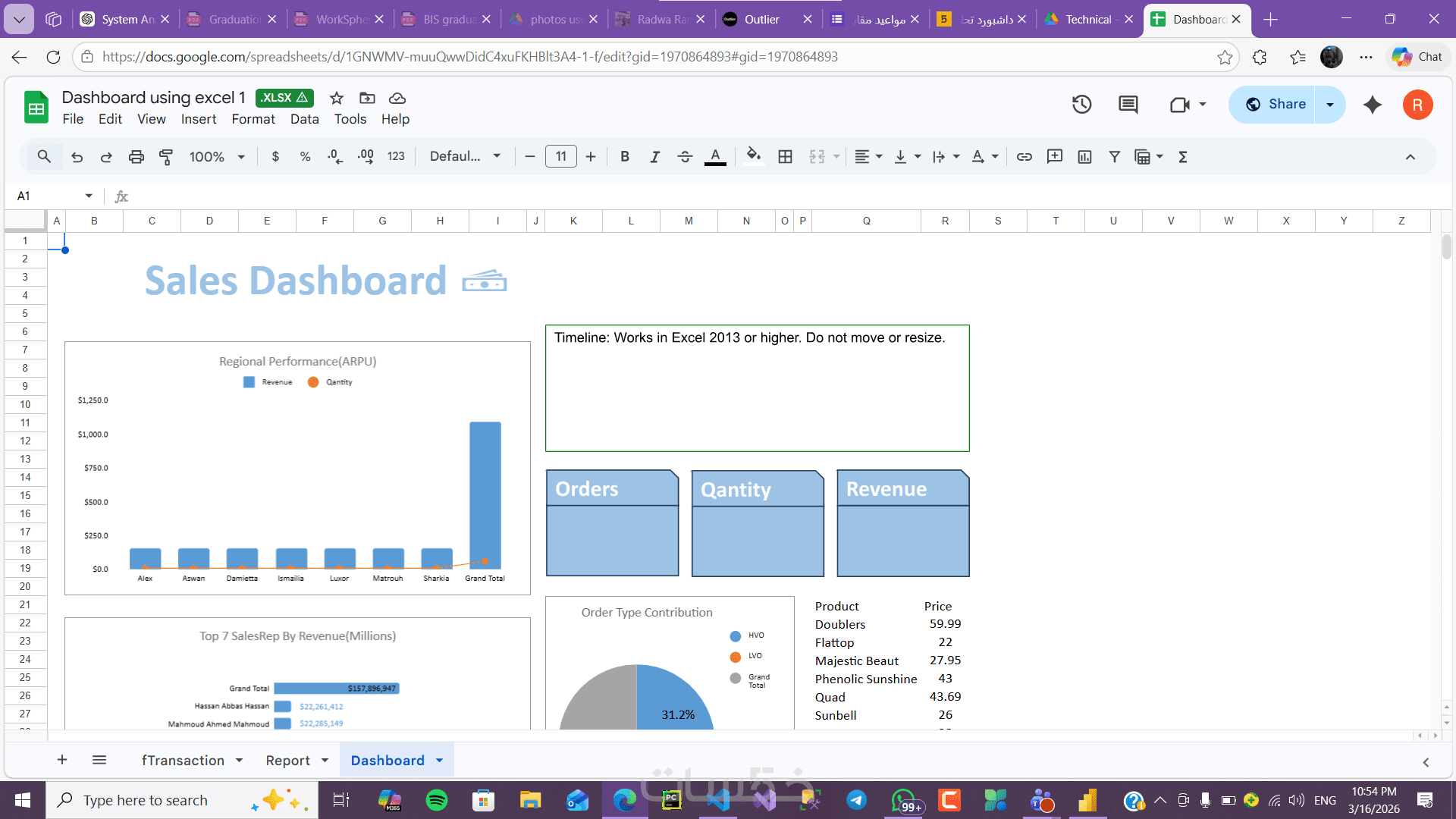Open the borders tool
The height and width of the screenshot is (819, 1456).
coord(785,157)
